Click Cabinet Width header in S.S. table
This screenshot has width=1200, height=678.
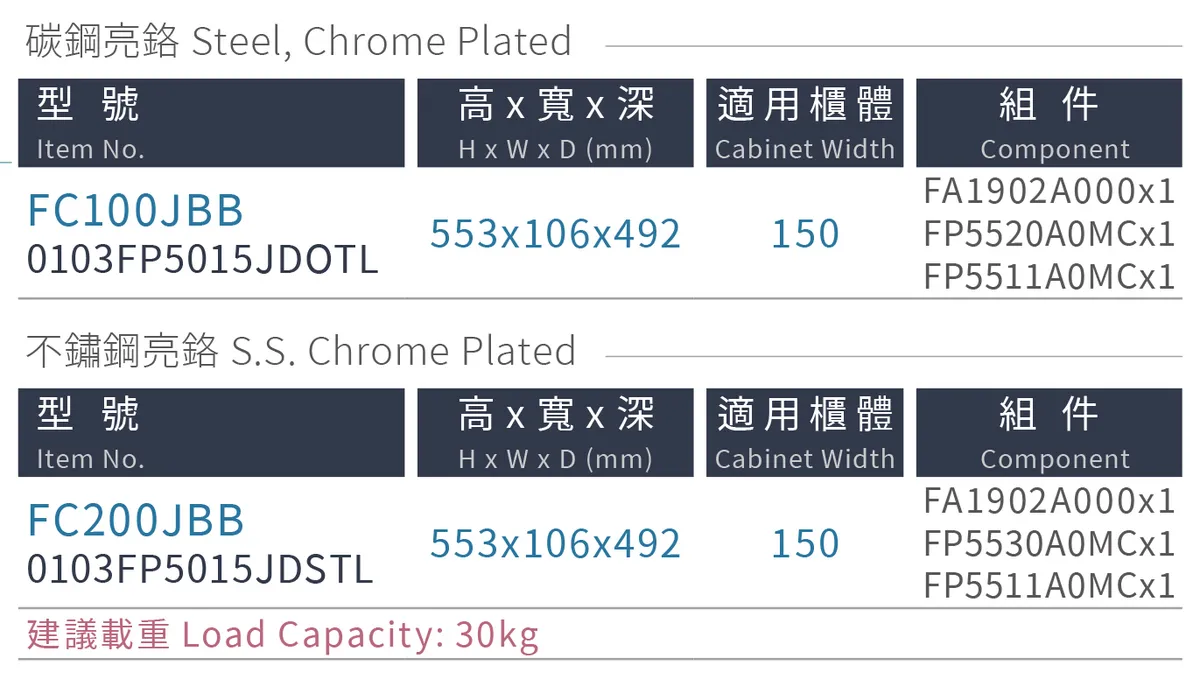click(804, 433)
